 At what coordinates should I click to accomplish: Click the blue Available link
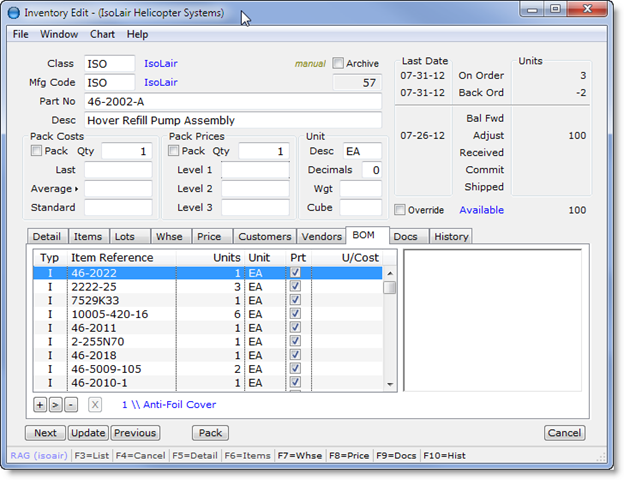tap(481, 210)
